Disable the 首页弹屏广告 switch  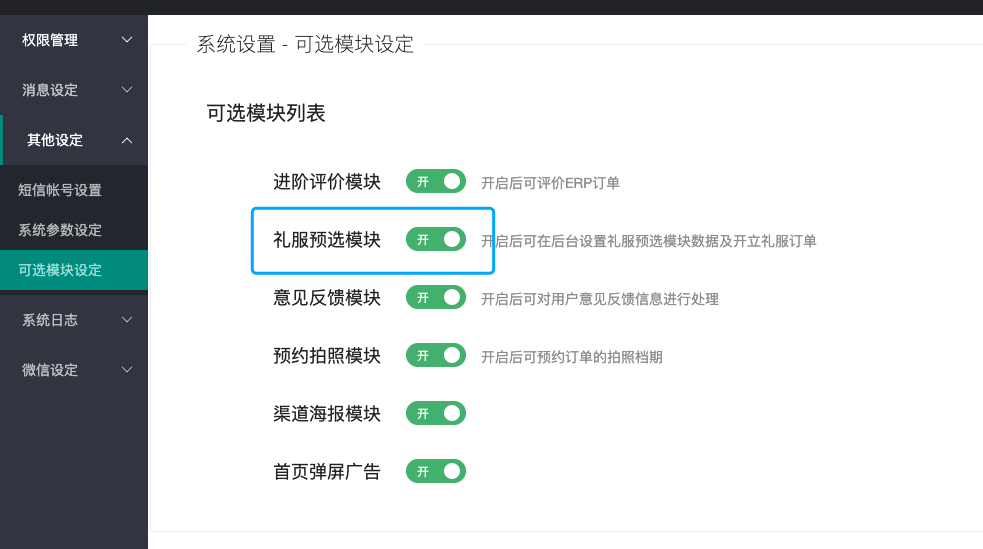(436, 471)
